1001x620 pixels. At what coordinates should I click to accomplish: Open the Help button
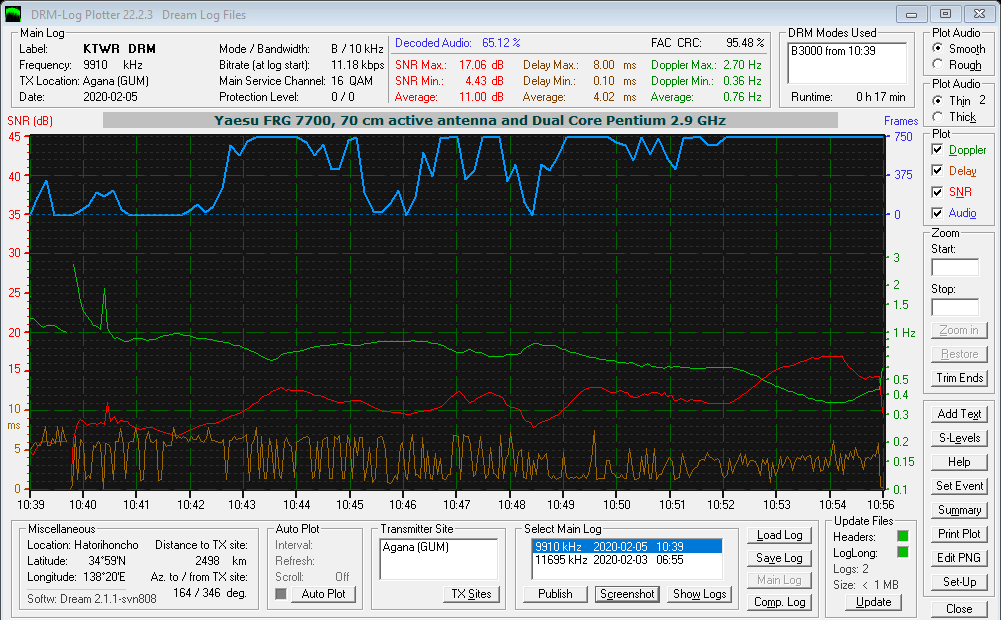(x=959, y=462)
